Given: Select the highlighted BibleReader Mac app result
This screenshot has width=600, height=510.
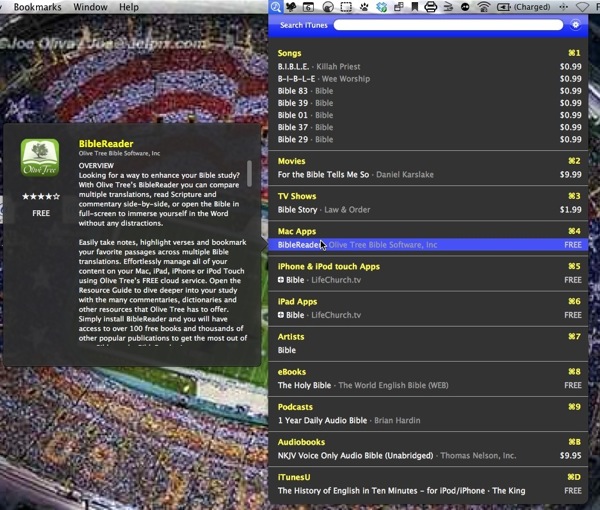Looking at the screenshot, I should coord(429,245).
